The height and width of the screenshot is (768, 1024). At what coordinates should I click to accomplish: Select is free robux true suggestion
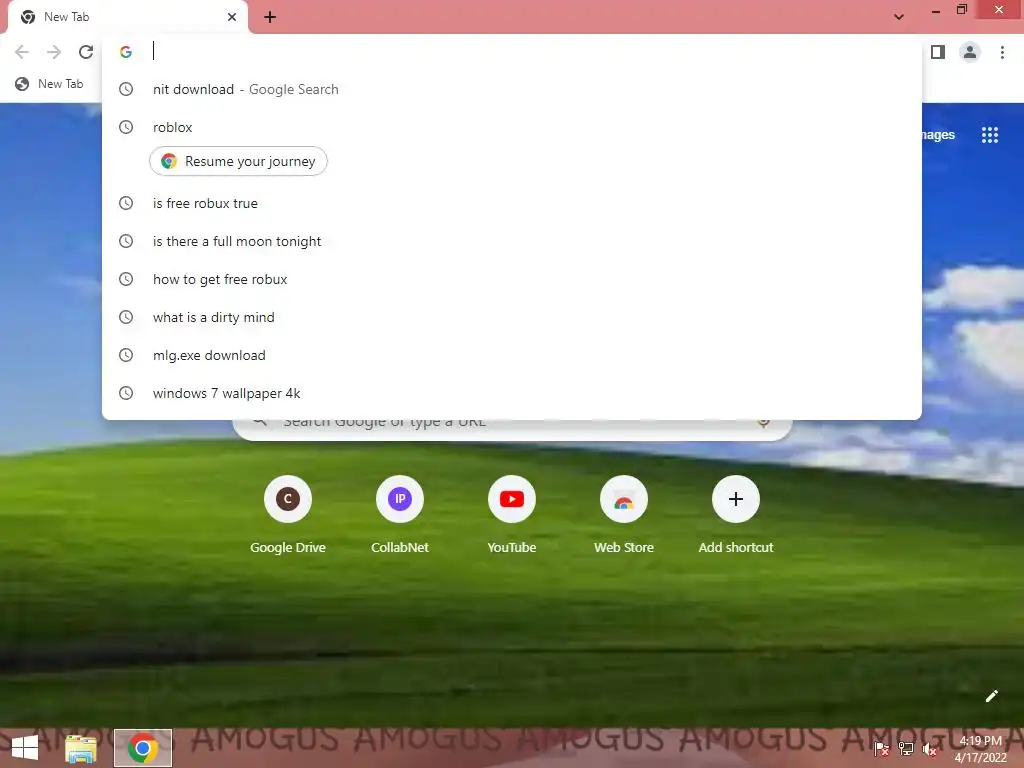(x=511, y=204)
